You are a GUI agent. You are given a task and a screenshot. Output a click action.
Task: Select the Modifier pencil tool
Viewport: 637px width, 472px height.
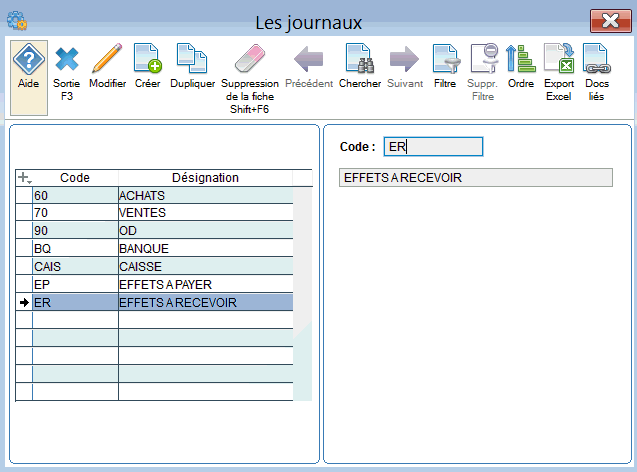pos(107,66)
